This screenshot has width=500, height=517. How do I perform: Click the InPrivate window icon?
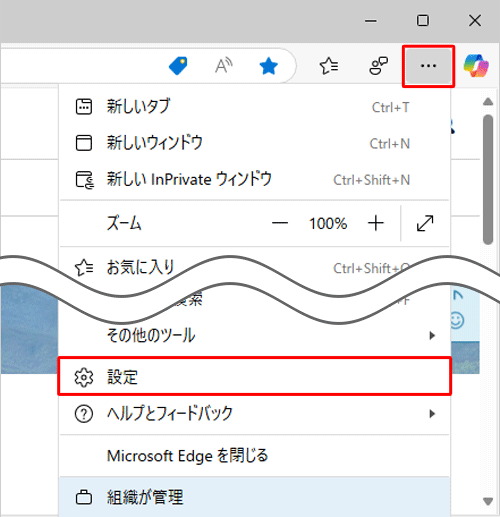point(85,180)
